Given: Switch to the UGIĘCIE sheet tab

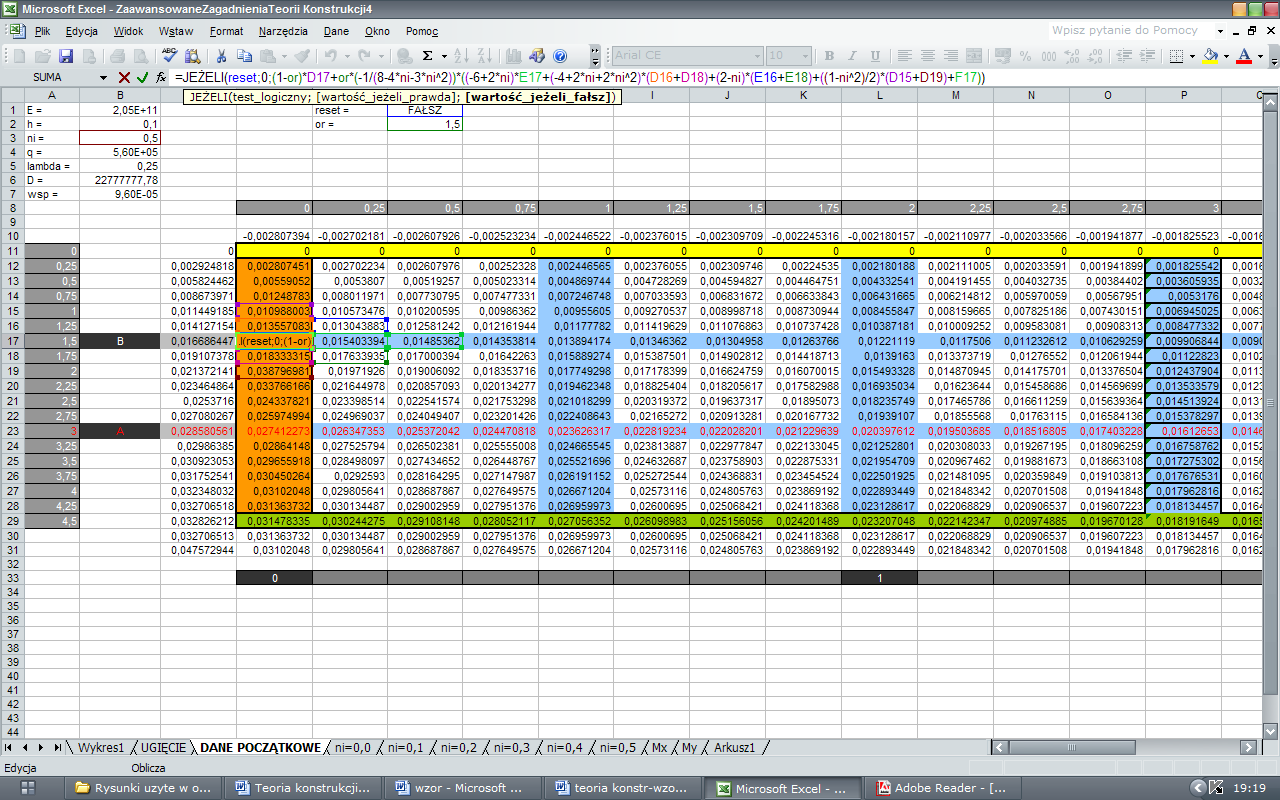Looking at the screenshot, I should tap(163, 747).
